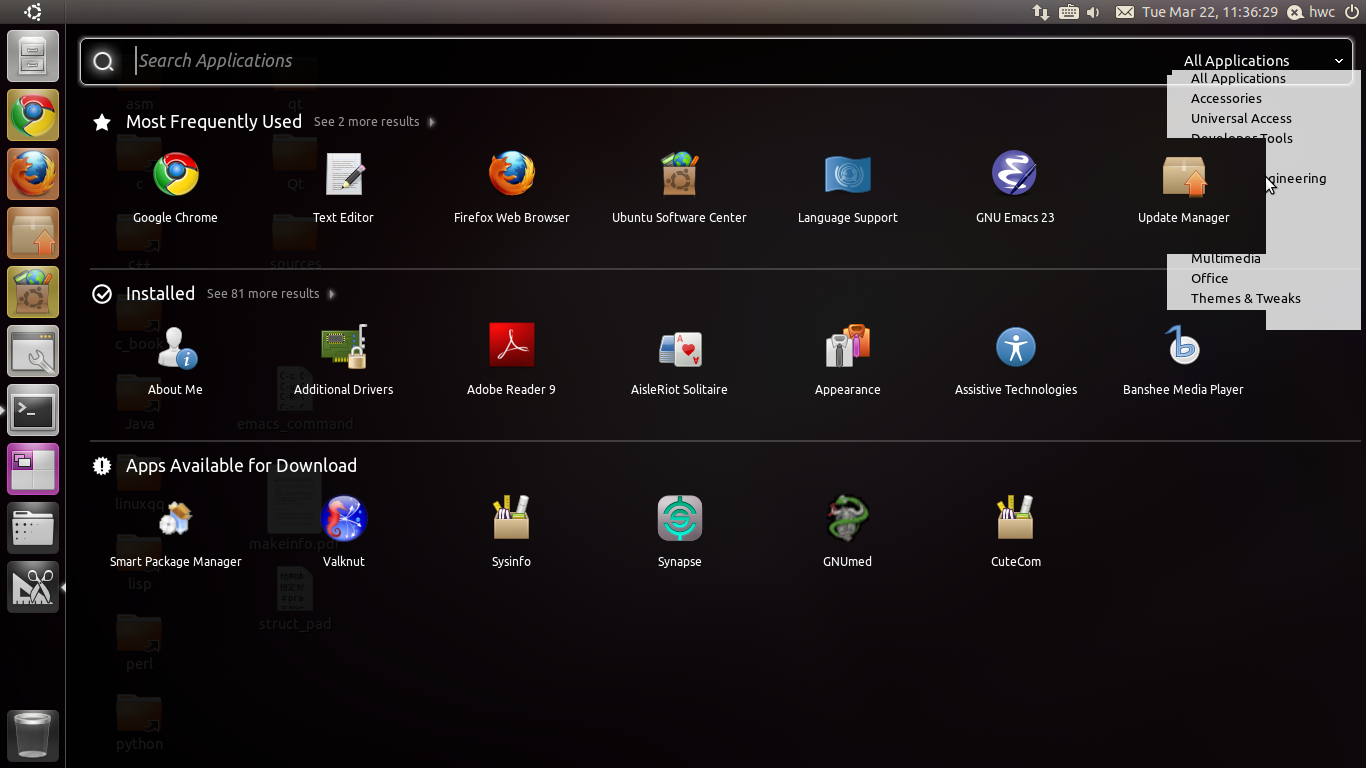1366x768 pixels.
Task: Open the volume indicator
Action: (x=1093, y=12)
